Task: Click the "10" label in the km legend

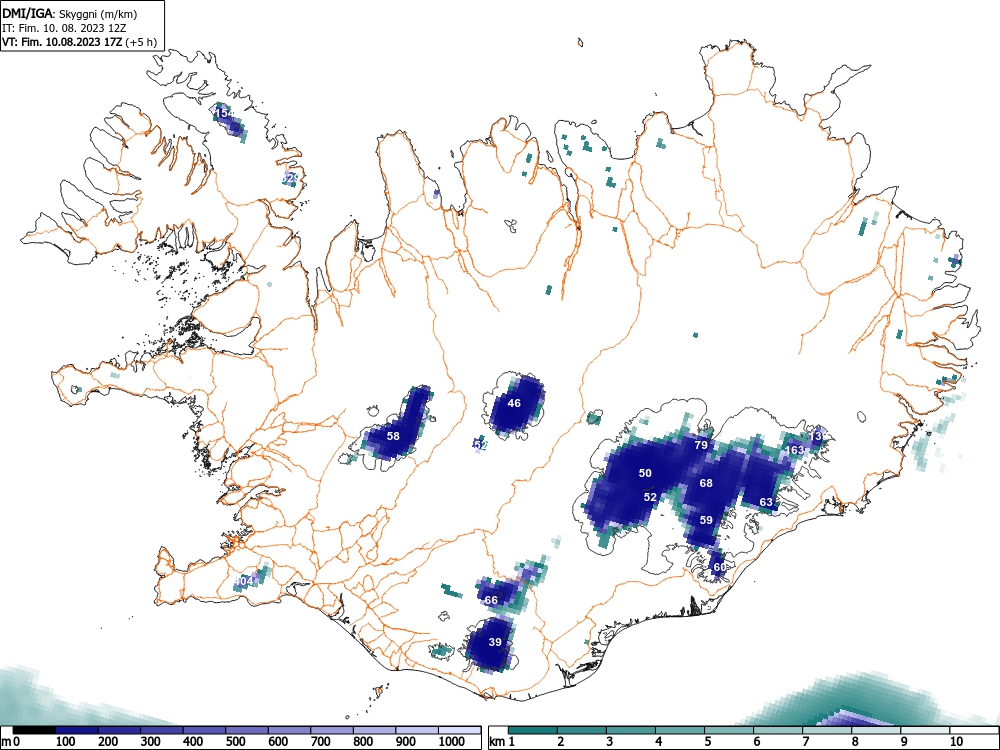Action: (956, 742)
